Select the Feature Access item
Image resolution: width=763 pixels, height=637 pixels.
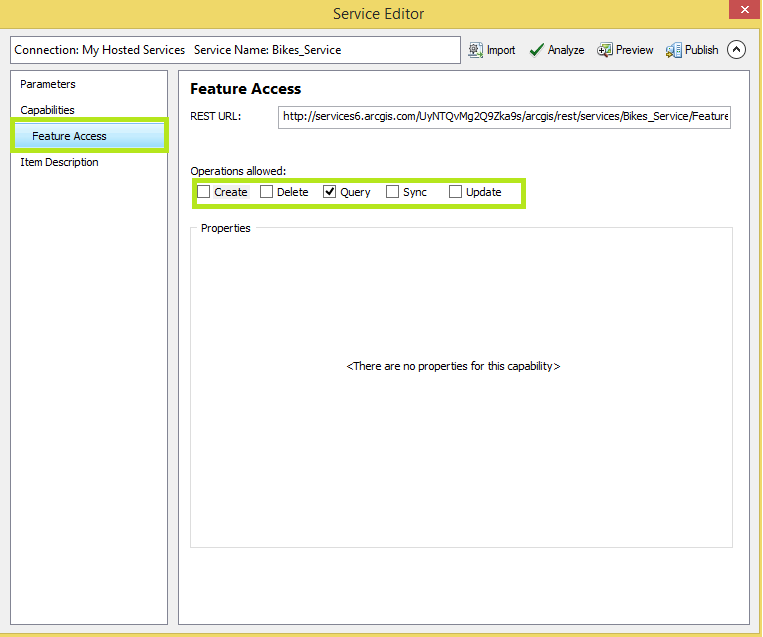point(69,136)
